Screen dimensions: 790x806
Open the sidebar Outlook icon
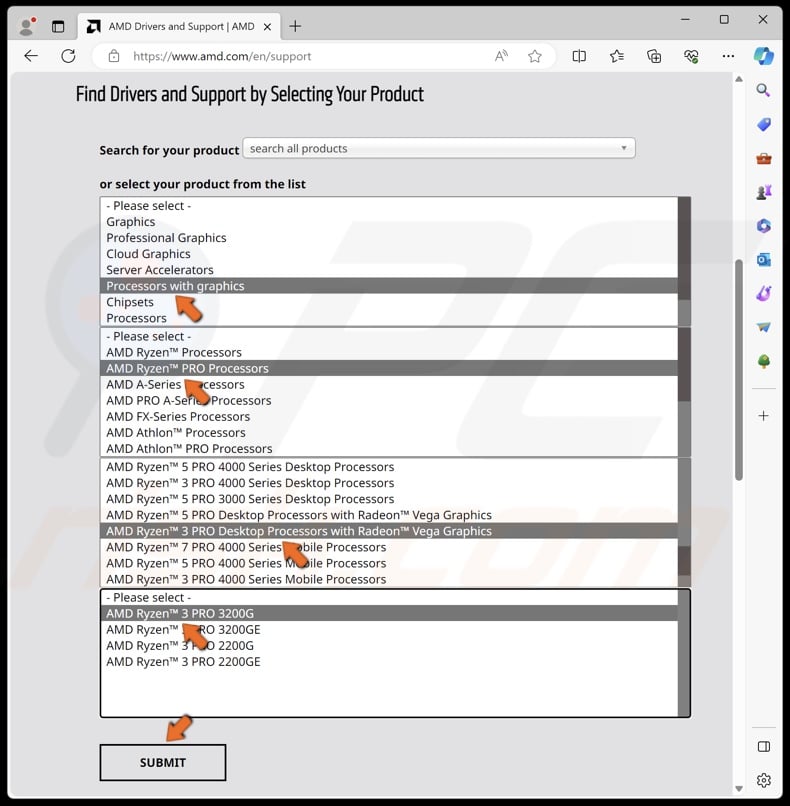click(764, 260)
